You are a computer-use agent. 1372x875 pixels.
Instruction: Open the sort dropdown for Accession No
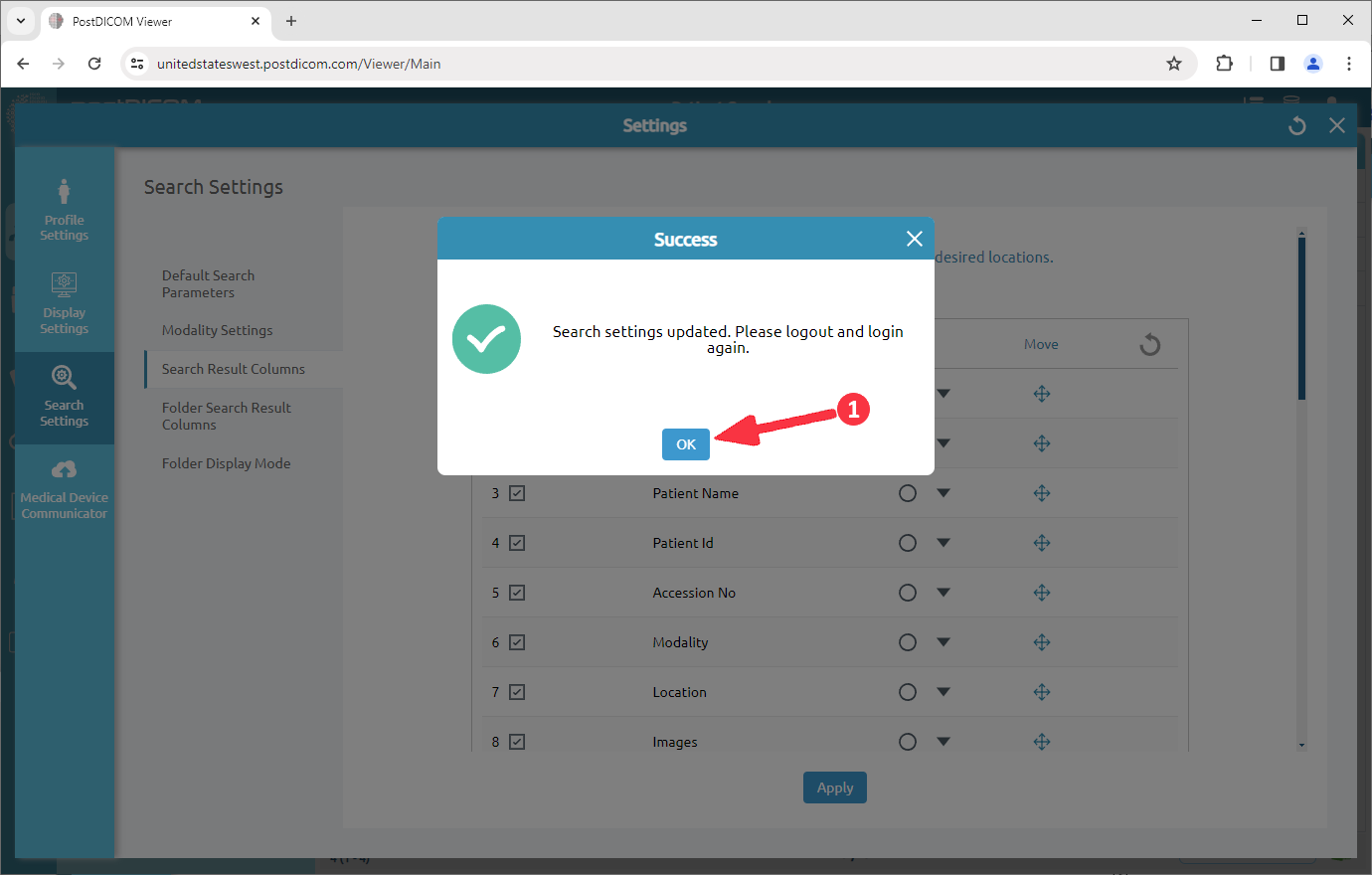[x=943, y=592]
